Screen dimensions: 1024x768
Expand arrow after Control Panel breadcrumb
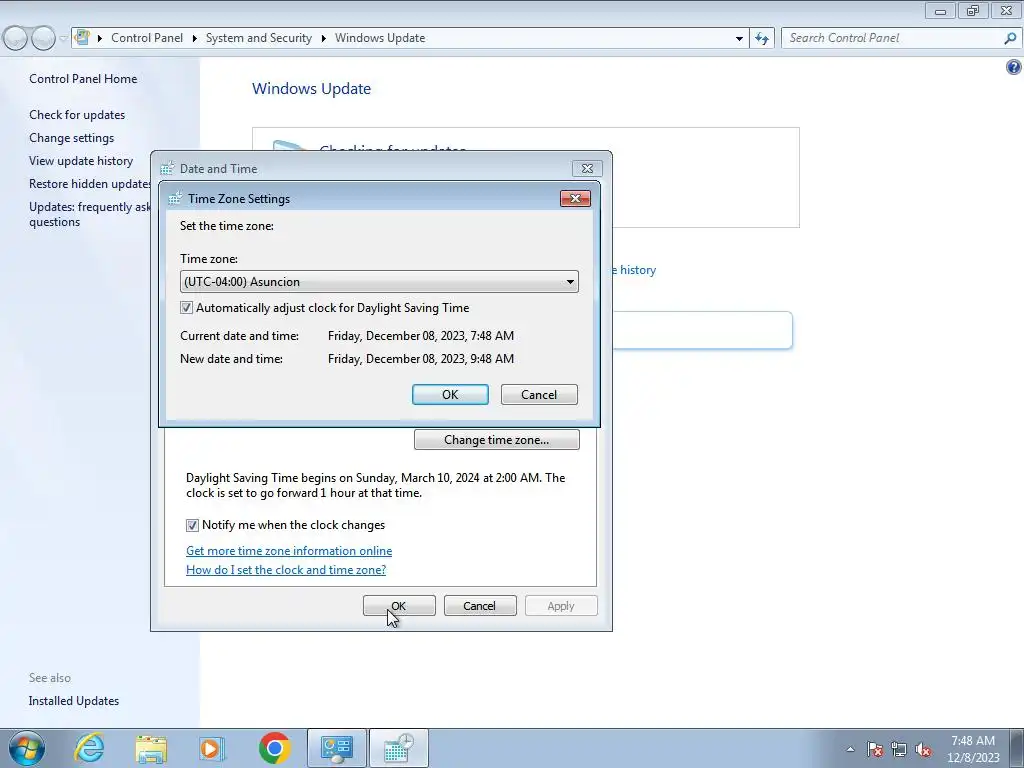(x=195, y=39)
